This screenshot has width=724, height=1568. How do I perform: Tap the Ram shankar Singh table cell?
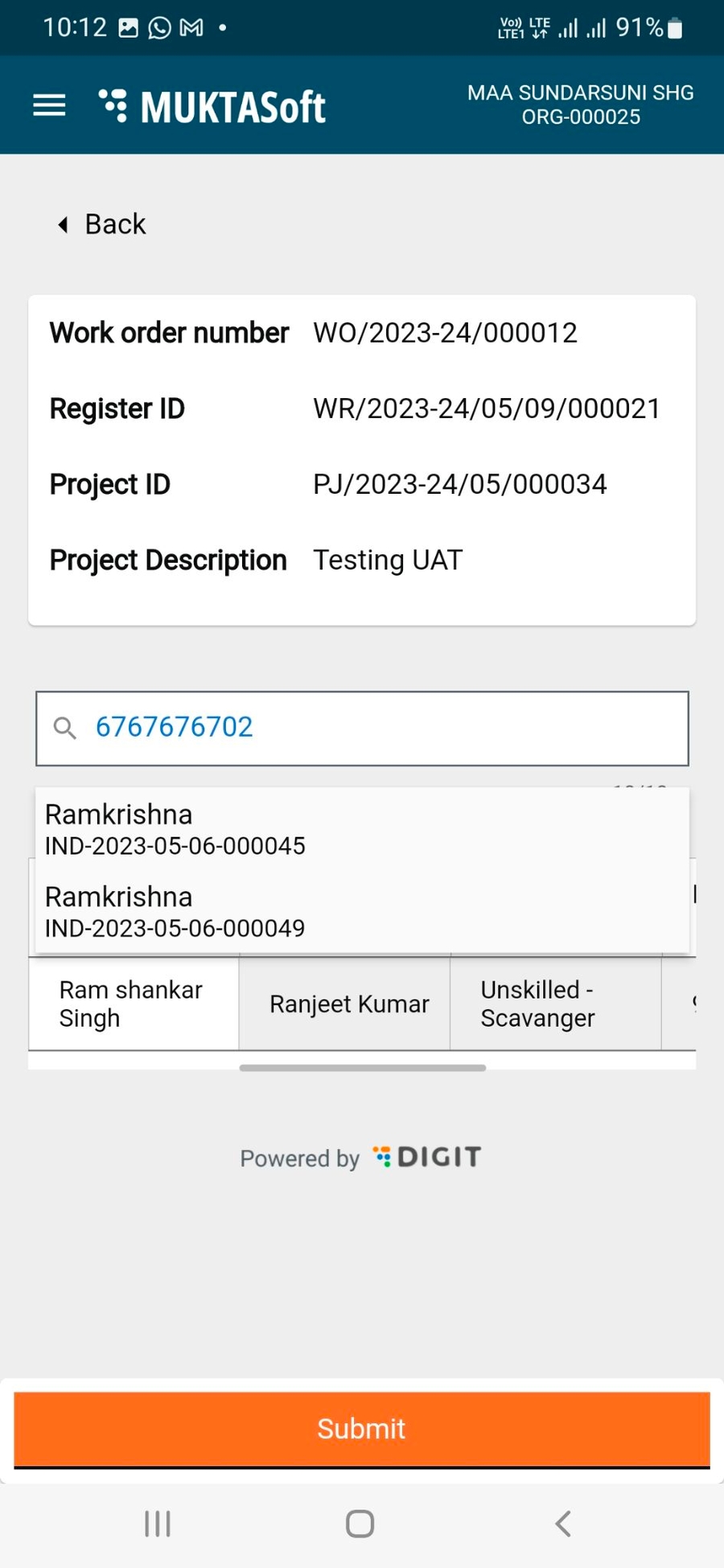pyautogui.click(x=134, y=1004)
